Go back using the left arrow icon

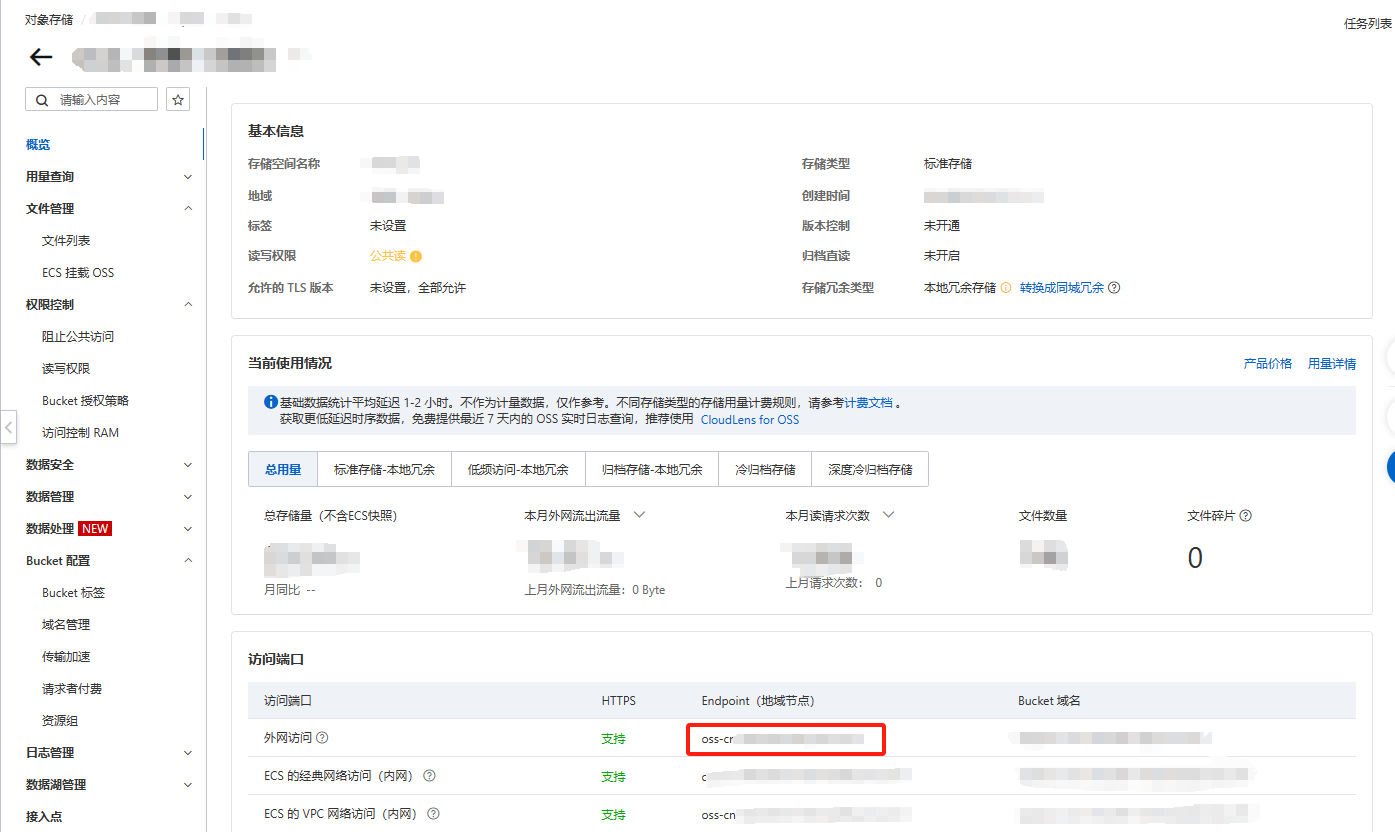tap(41, 57)
